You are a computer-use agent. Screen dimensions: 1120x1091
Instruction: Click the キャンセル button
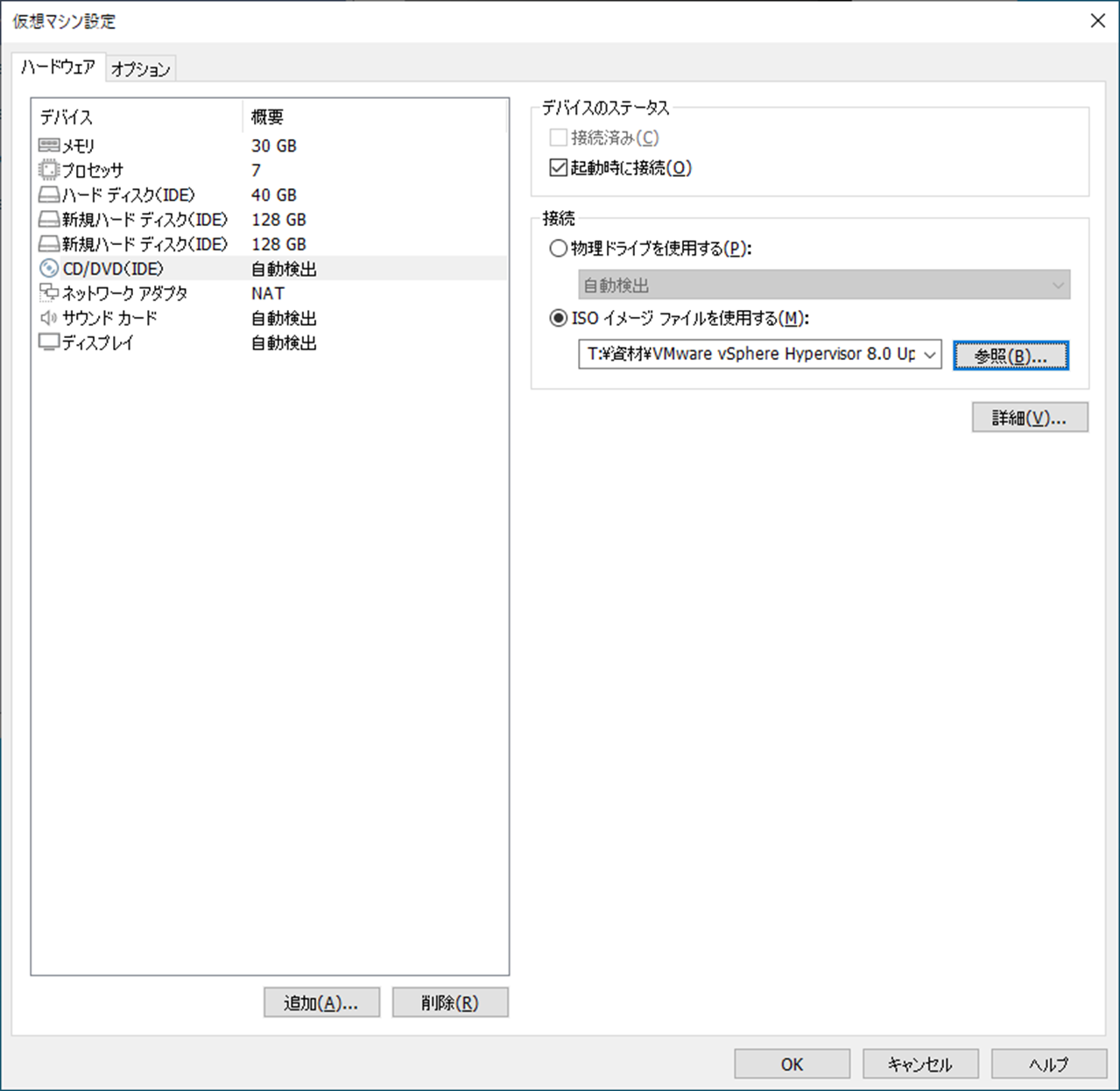pos(920,1064)
